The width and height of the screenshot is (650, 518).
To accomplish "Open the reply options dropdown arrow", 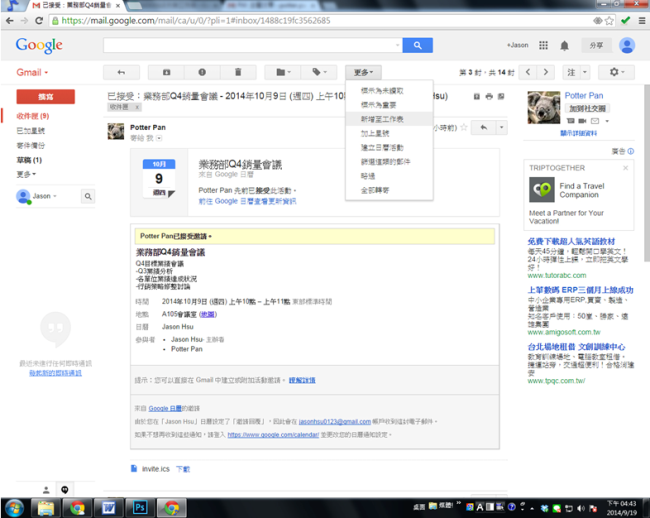I will [x=501, y=128].
